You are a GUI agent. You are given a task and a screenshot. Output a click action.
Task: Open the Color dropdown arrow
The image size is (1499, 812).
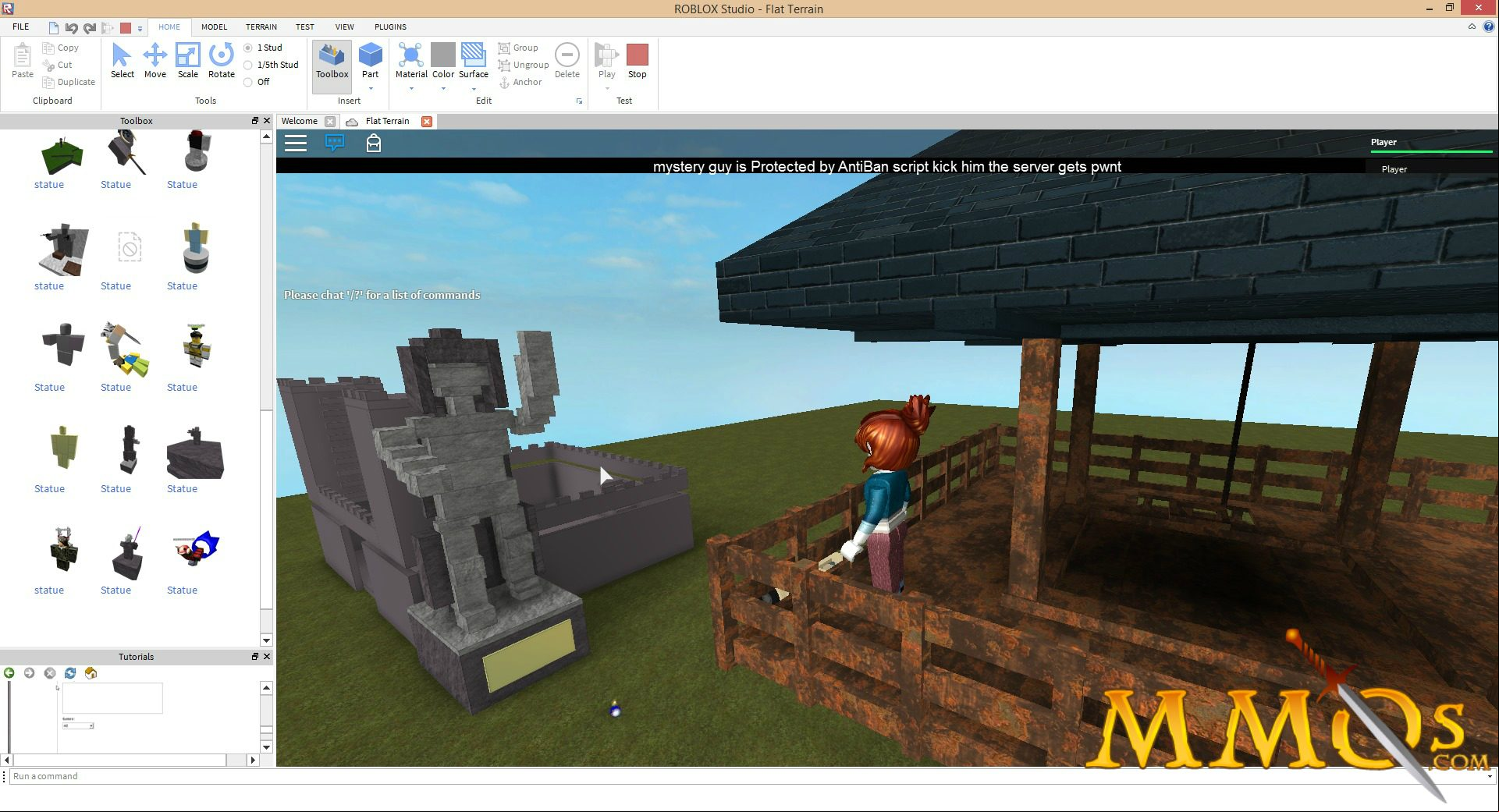tap(443, 88)
